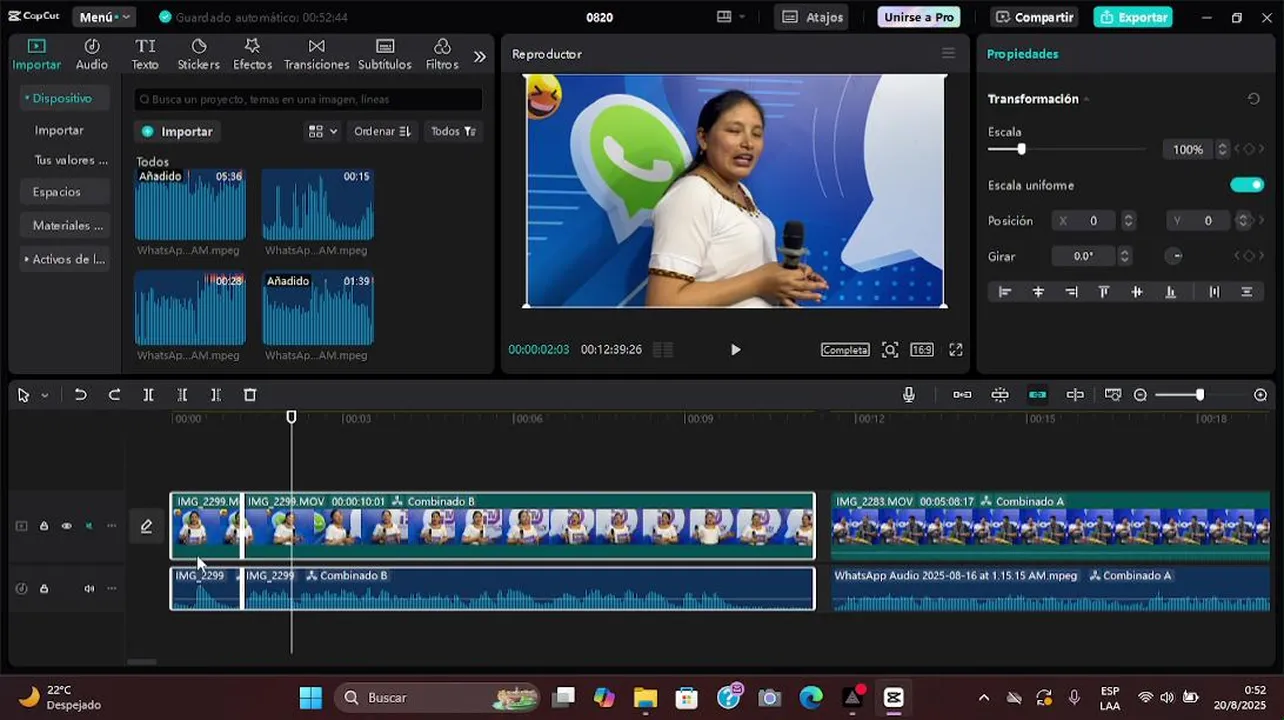Mute the audio track speaker icon

coord(89,589)
